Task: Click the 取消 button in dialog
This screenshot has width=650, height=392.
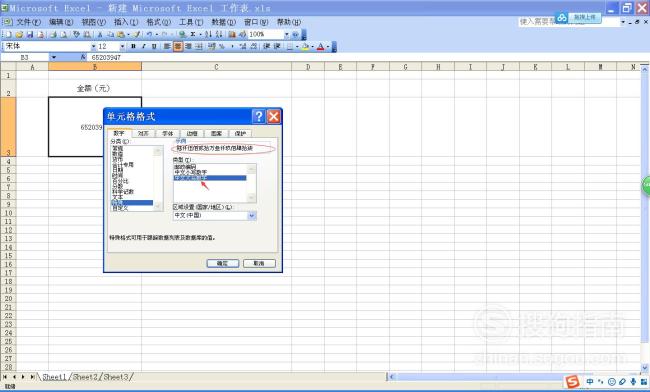Action: click(x=259, y=263)
